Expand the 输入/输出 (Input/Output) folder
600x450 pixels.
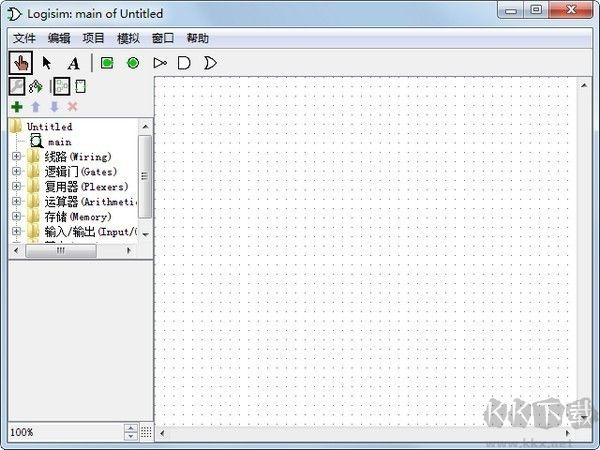[x=16, y=231]
